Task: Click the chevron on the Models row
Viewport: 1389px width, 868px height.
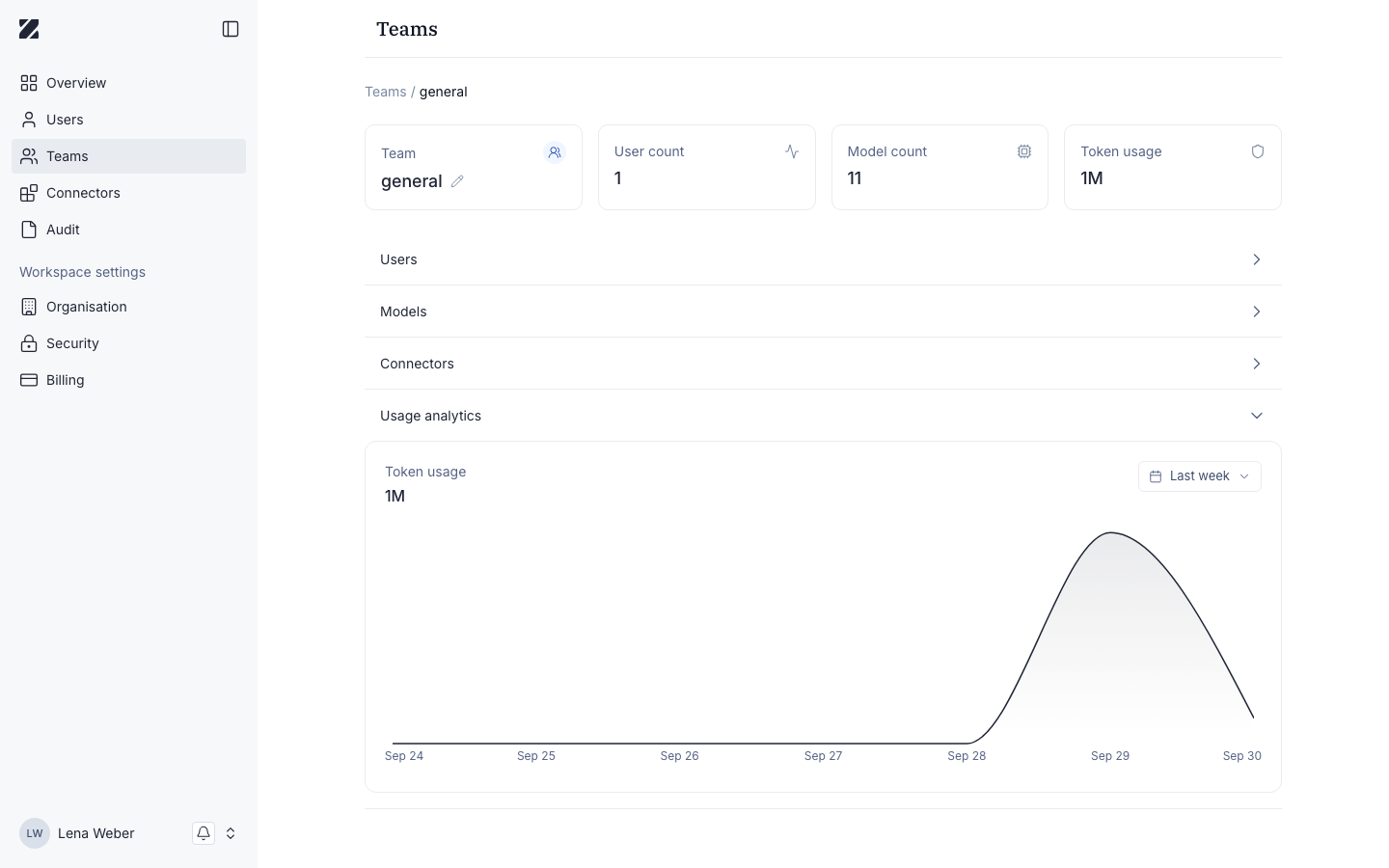Action: pos(1257,312)
